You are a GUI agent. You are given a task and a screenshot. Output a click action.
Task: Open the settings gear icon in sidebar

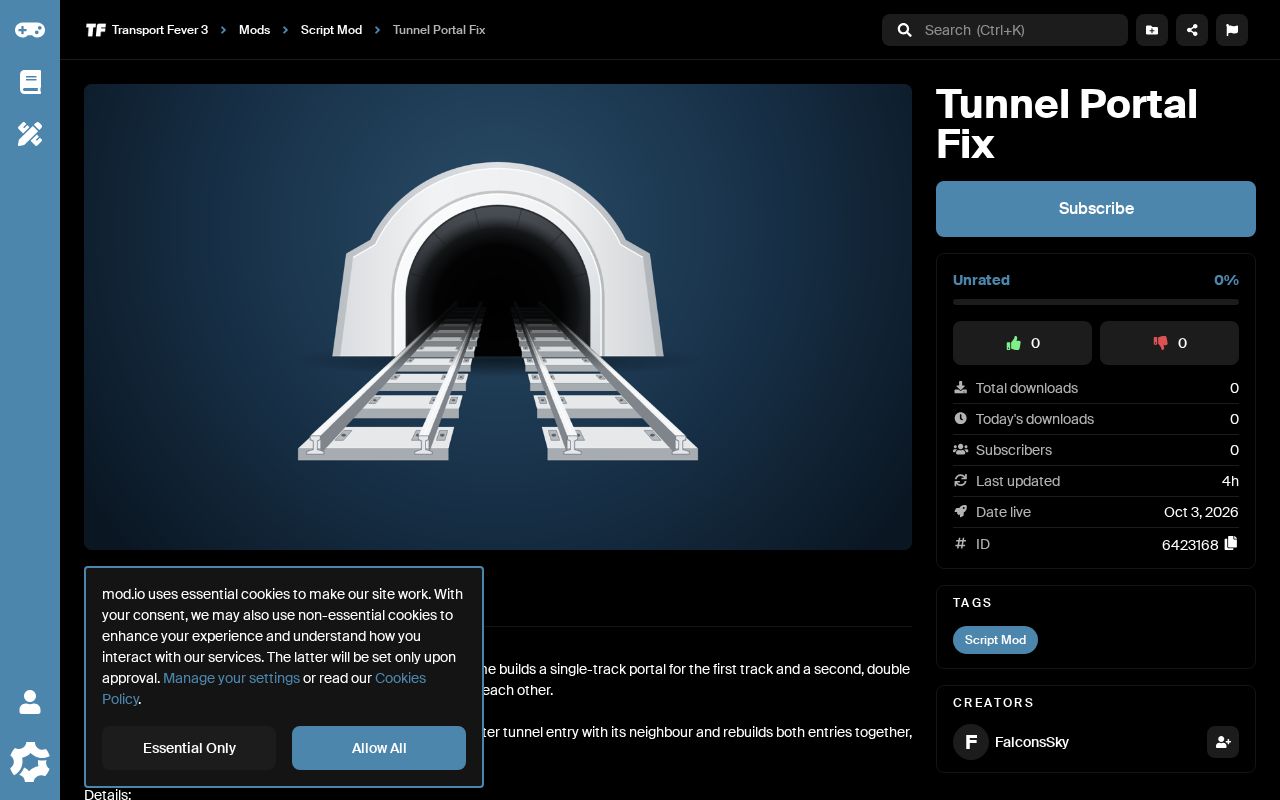coord(30,762)
